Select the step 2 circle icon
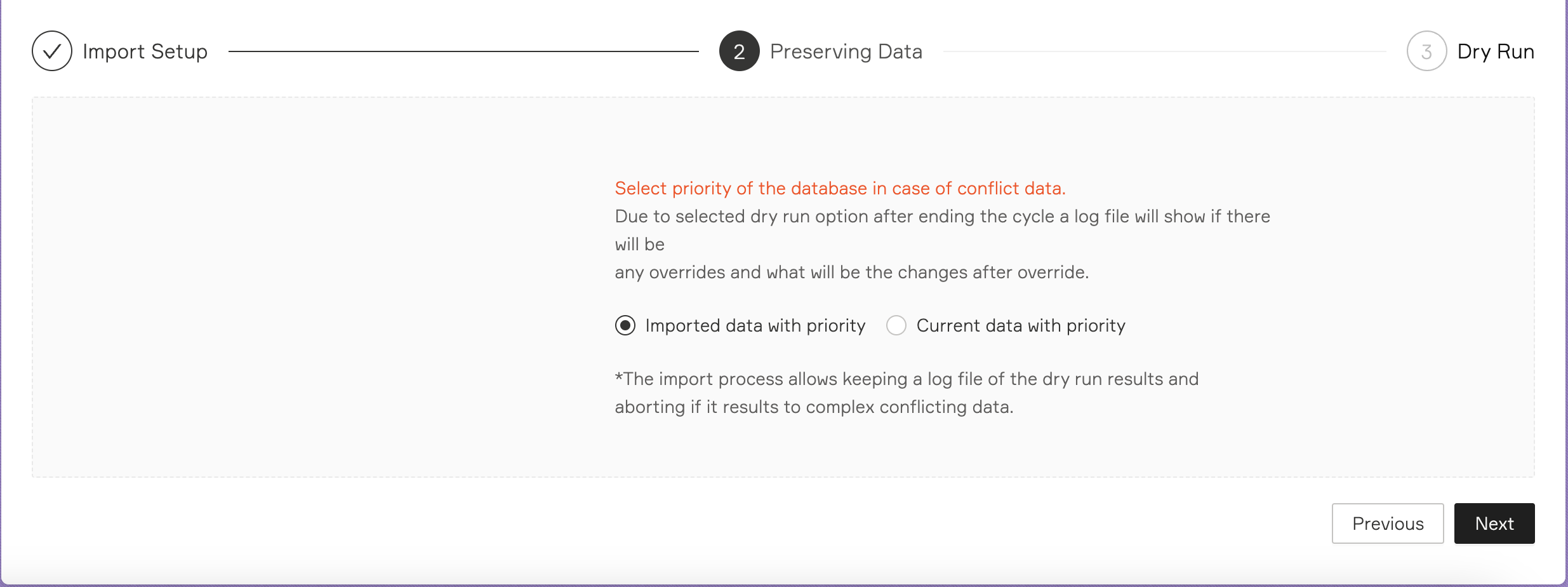The height and width of the screenshot is (587, 1568). click(739, 51)
